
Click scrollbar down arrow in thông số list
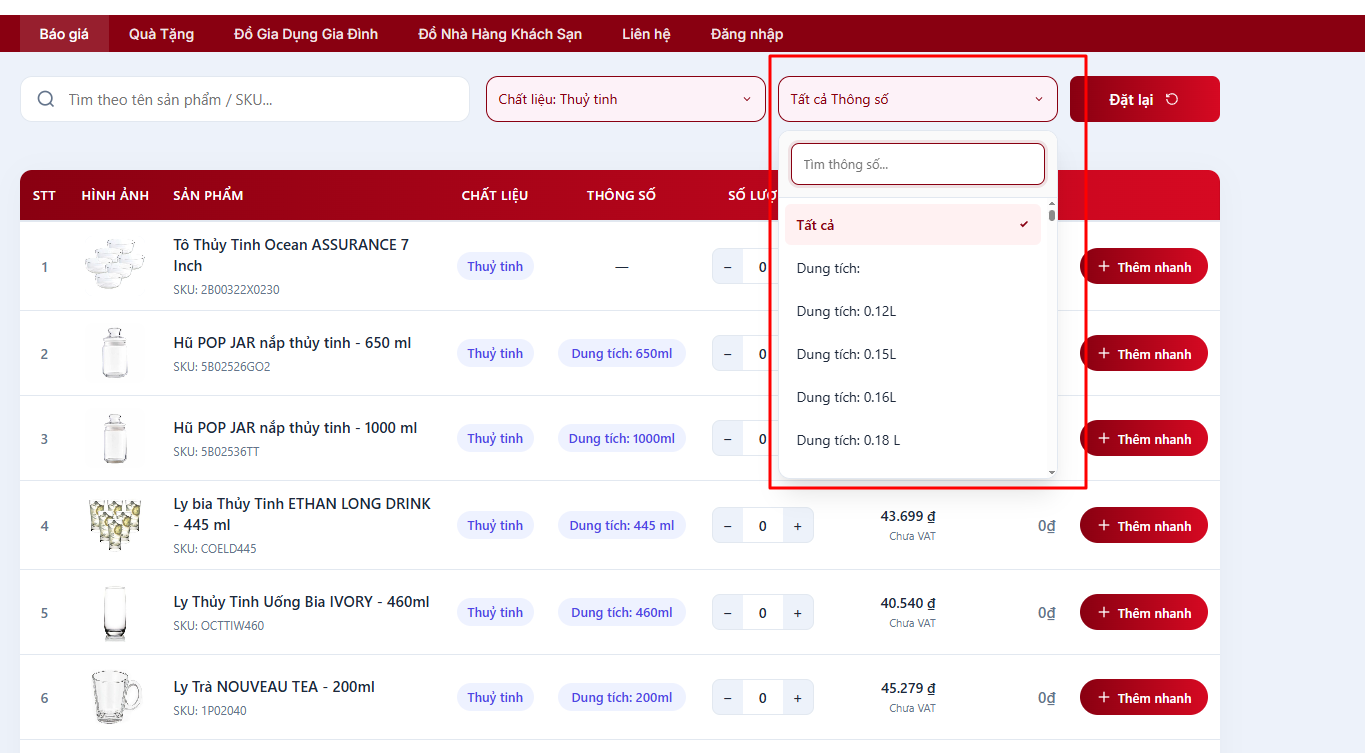pyautogui.click(x=1051, y=471)
